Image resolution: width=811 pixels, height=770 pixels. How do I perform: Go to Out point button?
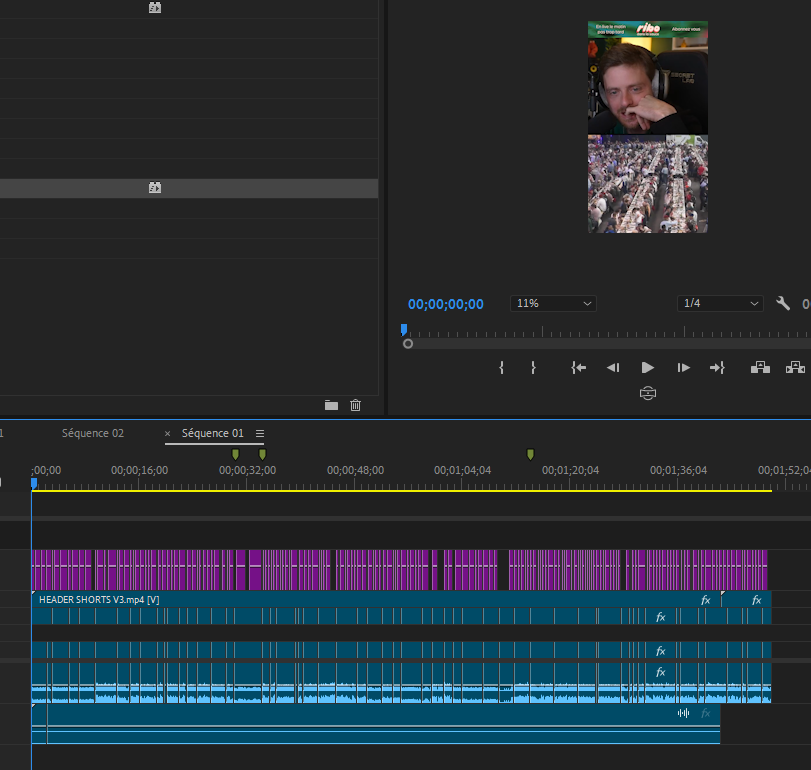(x=717, y=368)
